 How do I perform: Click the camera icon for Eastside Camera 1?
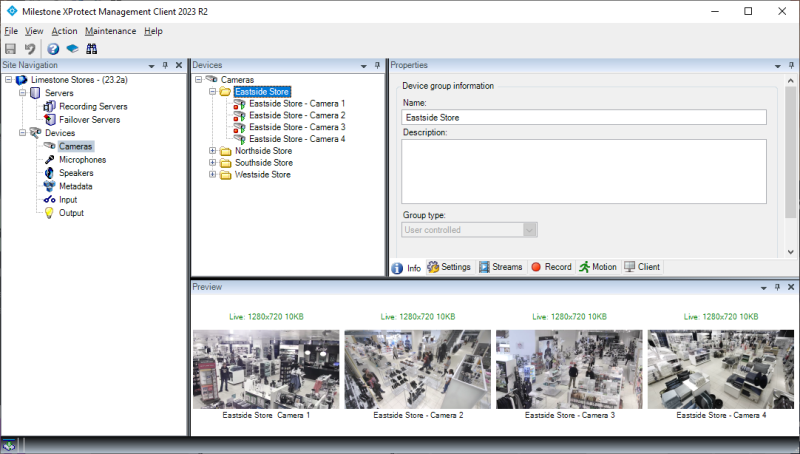coord(239,104)
